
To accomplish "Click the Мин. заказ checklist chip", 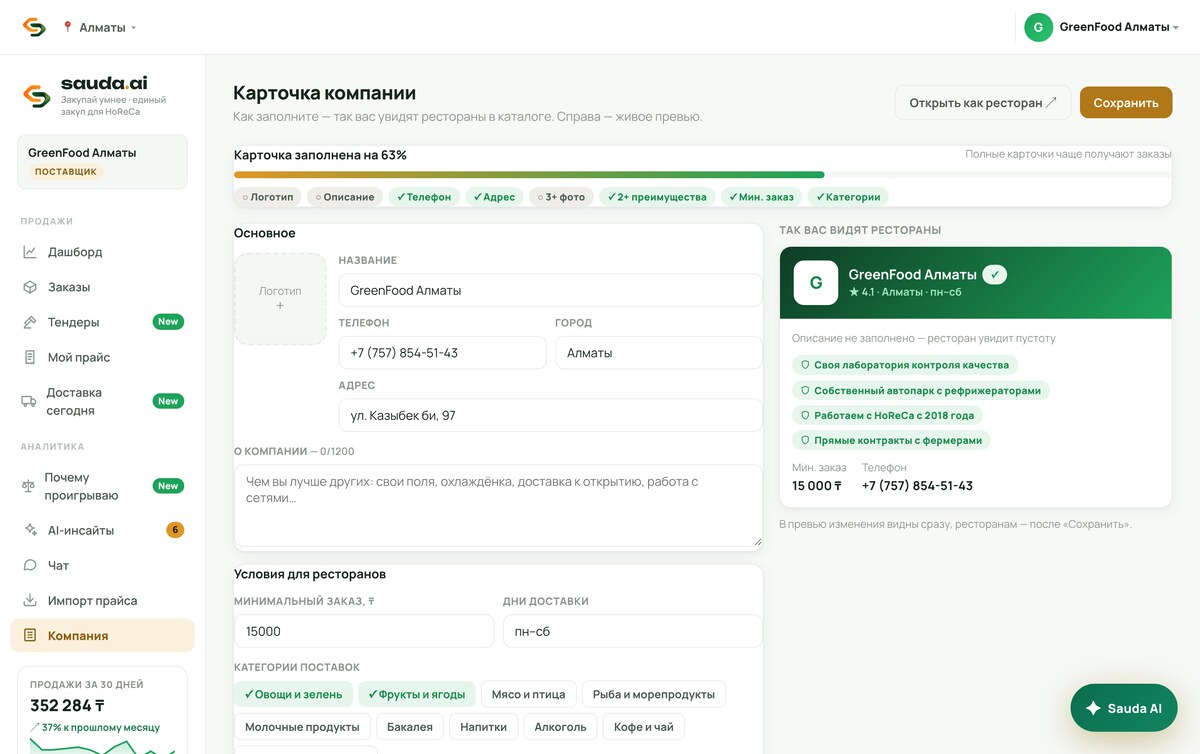I will (761, 197).
